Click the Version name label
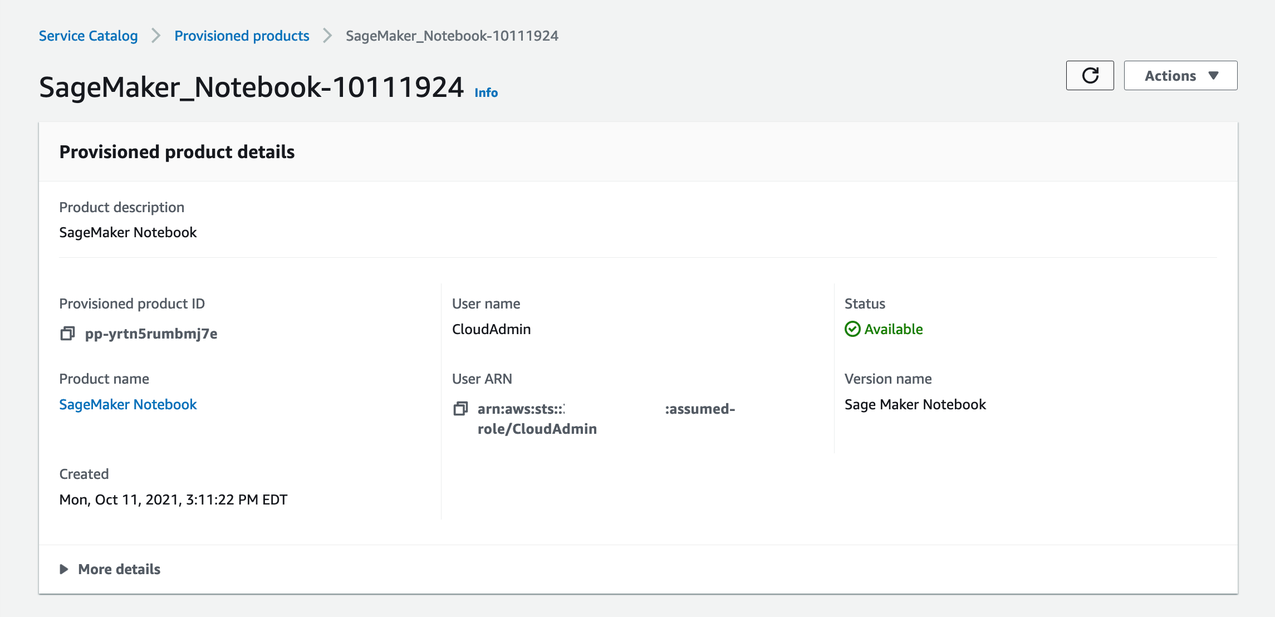The height and width of the screenshot is (617, 1275). click(x=888, y=379)
